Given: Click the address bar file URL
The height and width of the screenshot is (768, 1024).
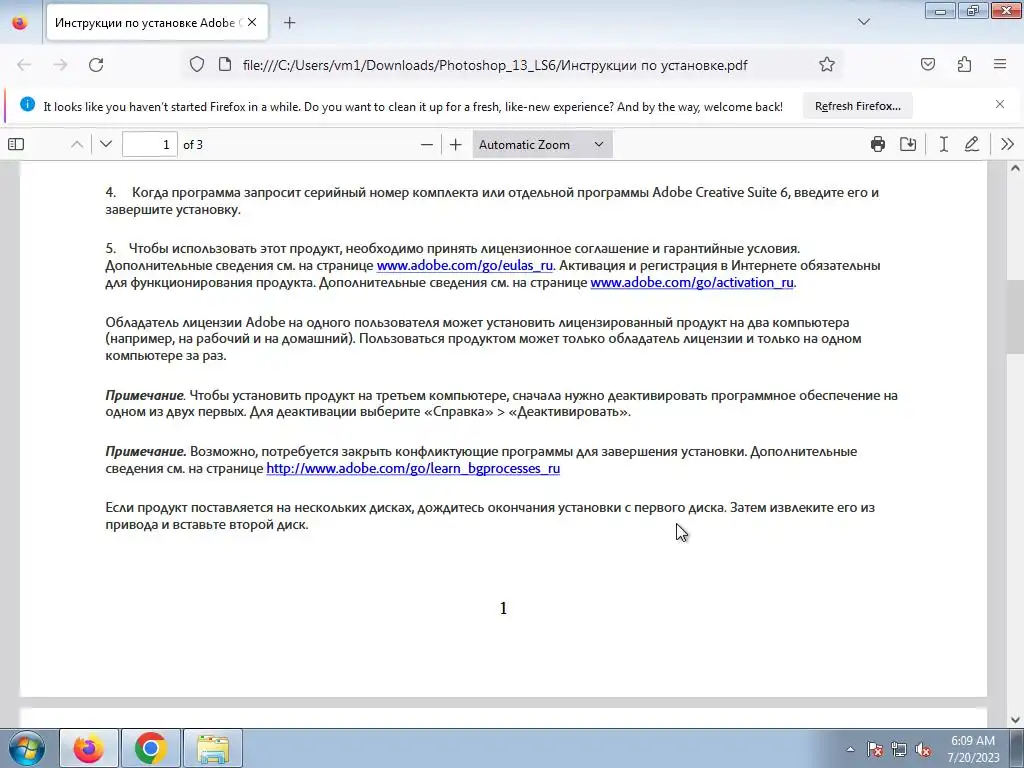Looking at the screenshot, I should (495, 65).
